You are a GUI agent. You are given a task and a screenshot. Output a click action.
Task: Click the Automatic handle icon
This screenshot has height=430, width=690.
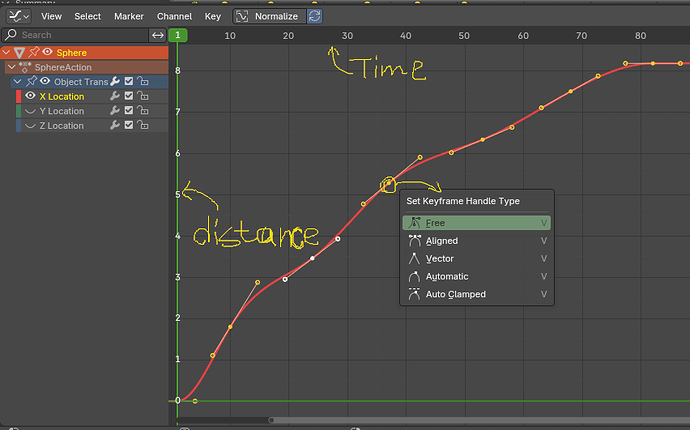tap(414, 276)
